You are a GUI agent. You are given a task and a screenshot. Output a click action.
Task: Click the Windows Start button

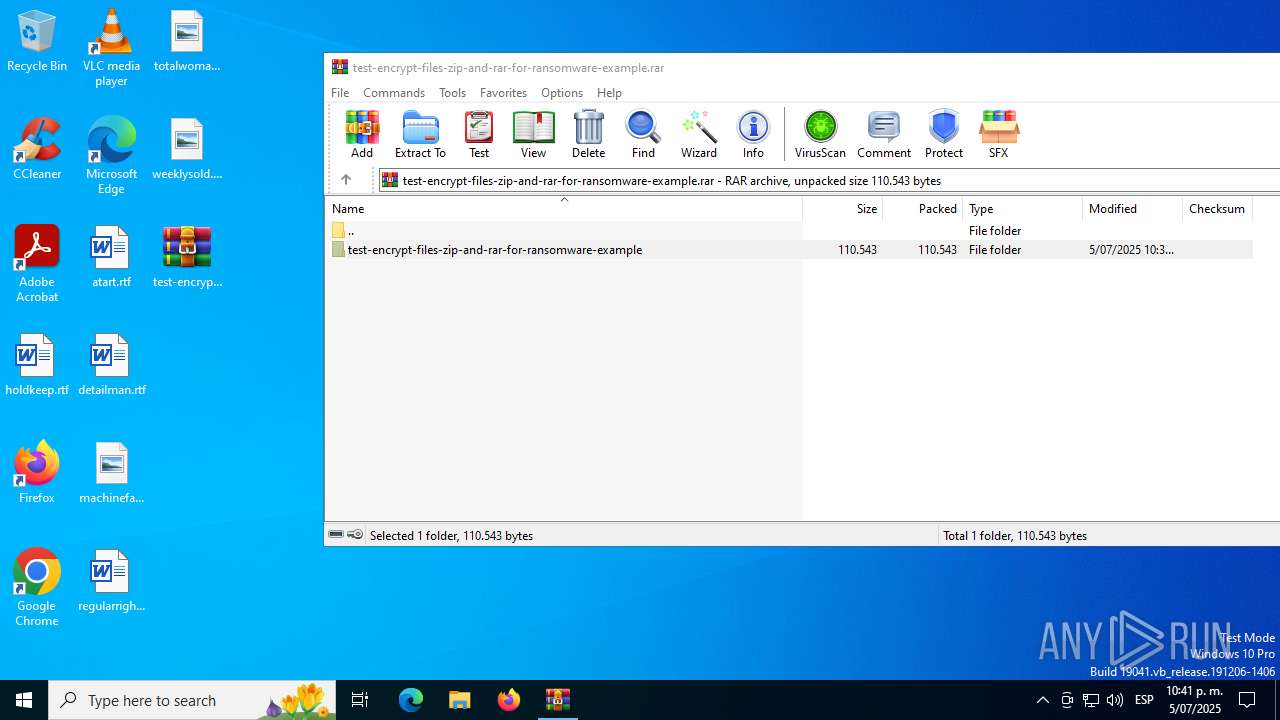point(24,700)
